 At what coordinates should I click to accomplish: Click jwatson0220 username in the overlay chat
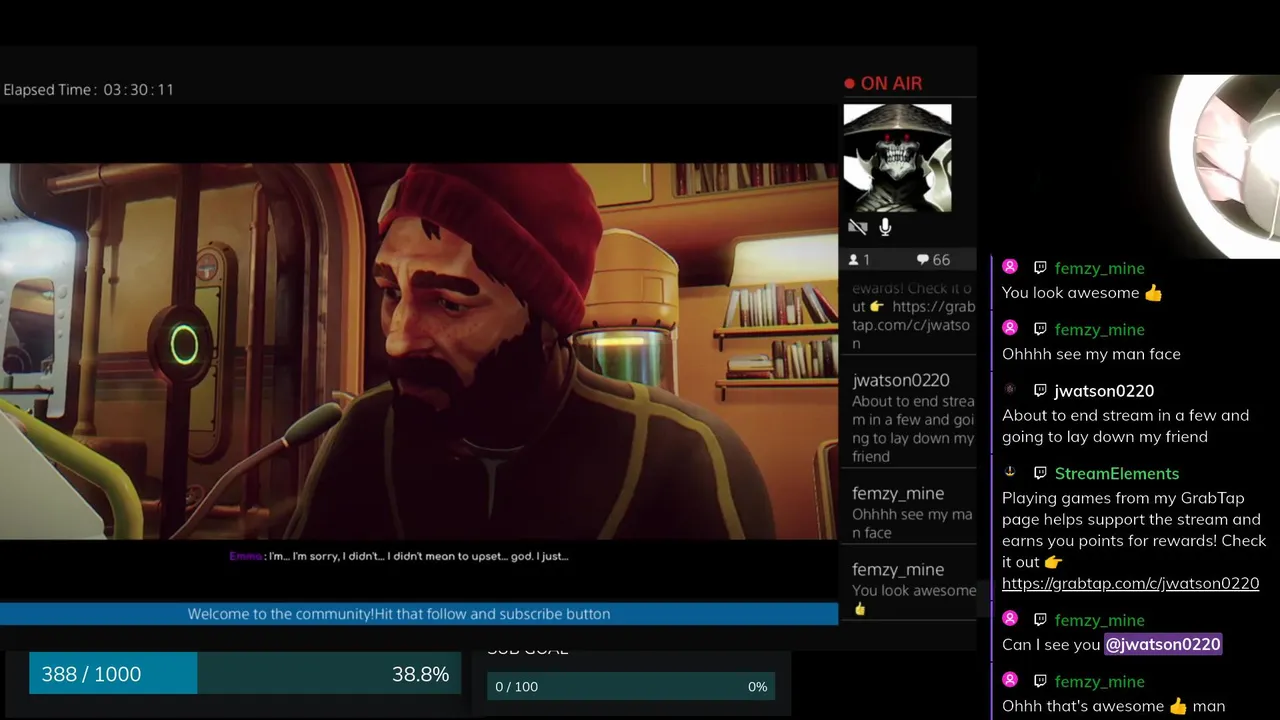(1104, 391)
